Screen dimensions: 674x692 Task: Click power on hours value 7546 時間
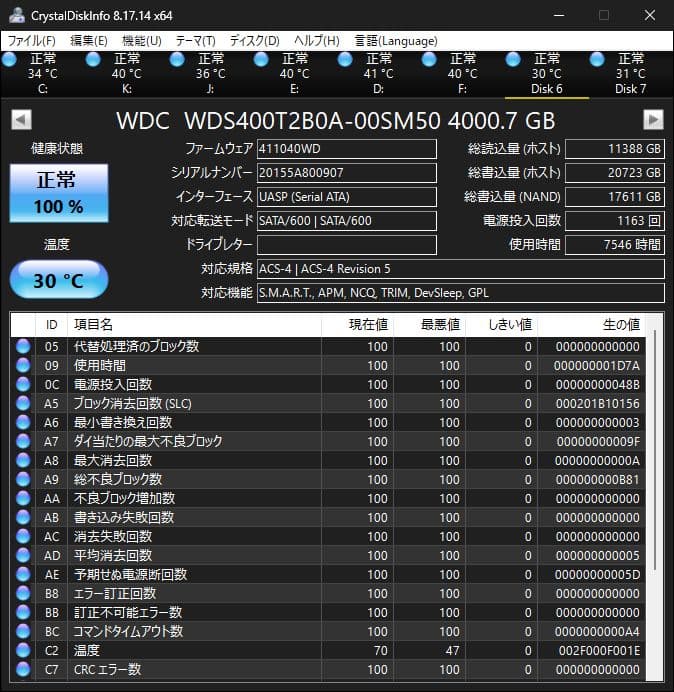615,245
